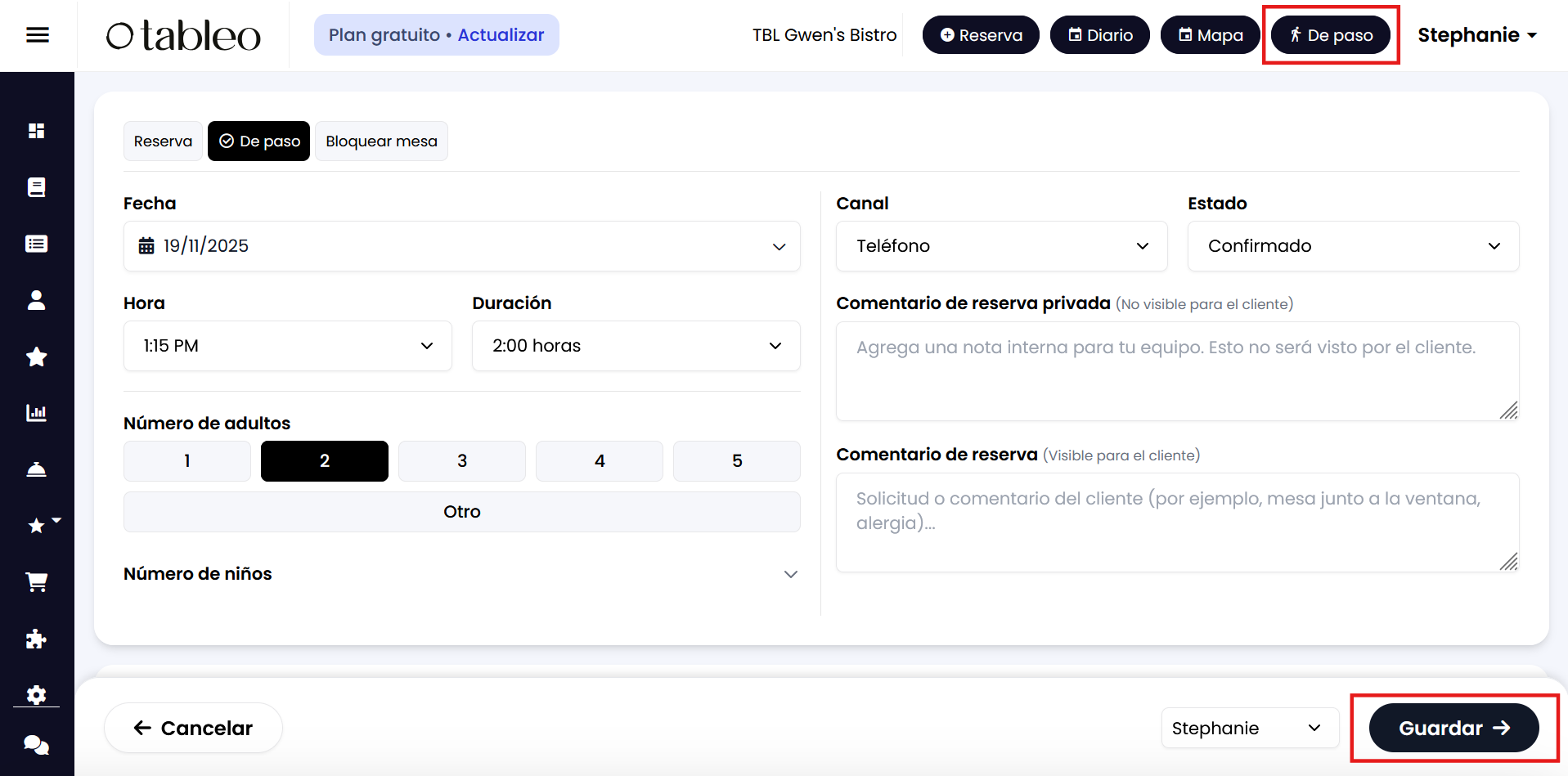Open the settings gear sidebar icon

(x=37, y=695)
